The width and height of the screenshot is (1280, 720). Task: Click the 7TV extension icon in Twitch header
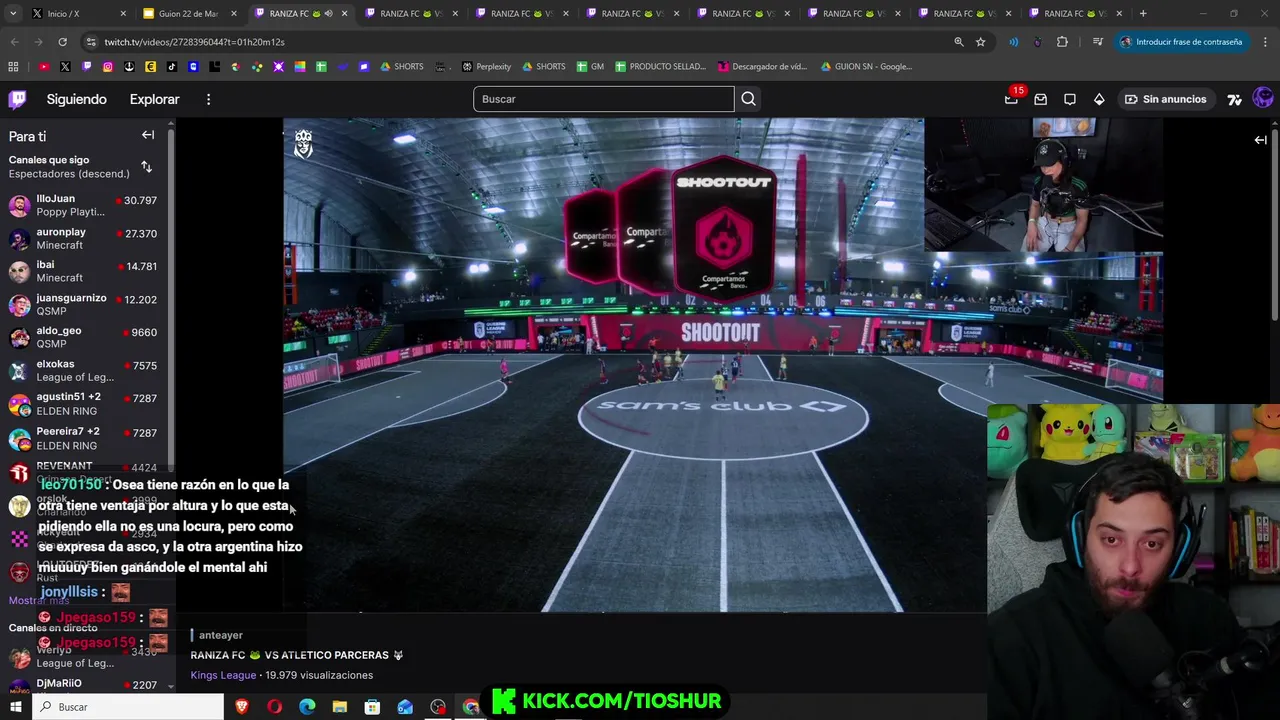point(1234,99)
